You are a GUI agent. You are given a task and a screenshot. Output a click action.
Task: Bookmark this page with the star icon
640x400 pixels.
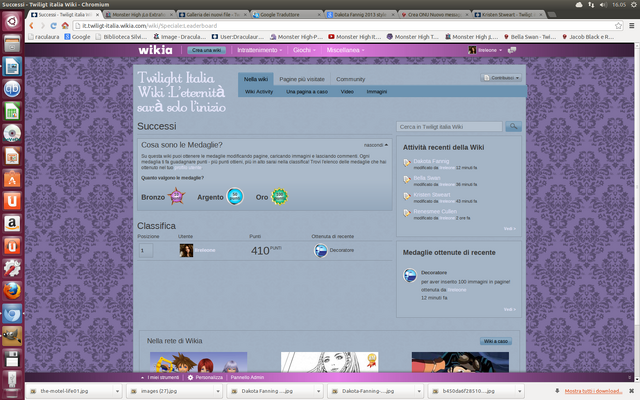[x=618, y=26]
